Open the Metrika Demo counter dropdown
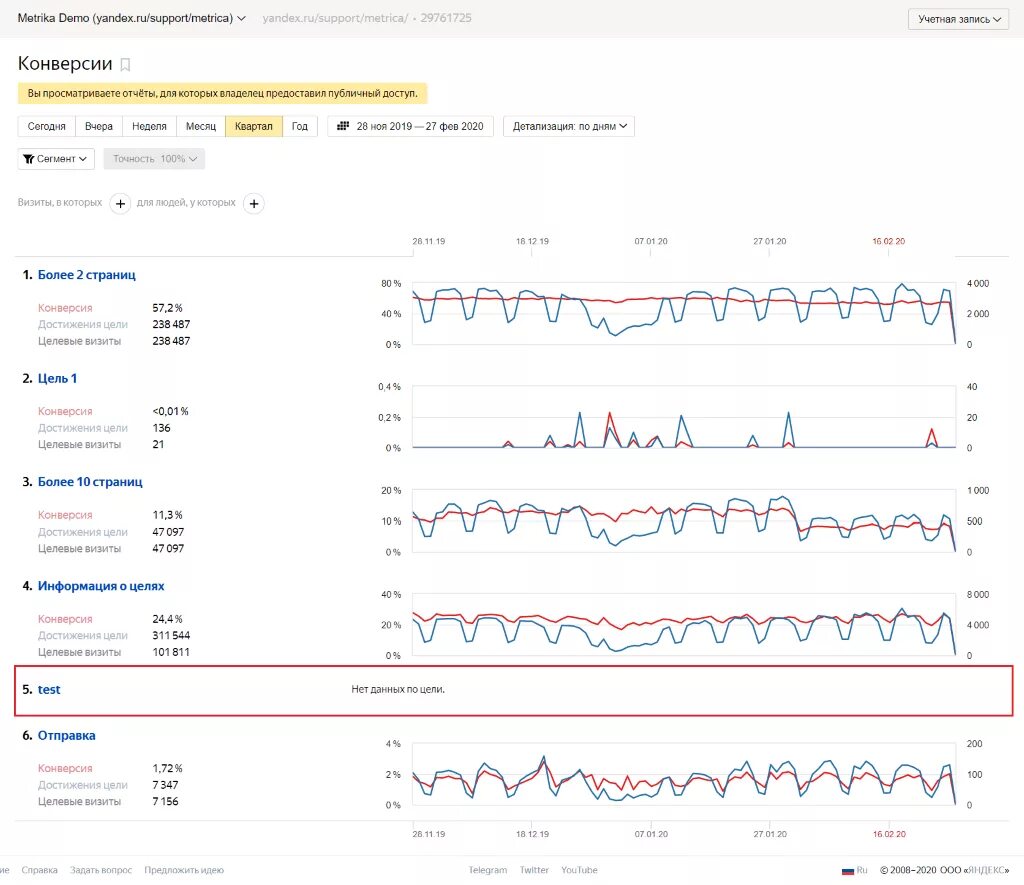This screenshot has height=885, width=1024. point(131,18)
